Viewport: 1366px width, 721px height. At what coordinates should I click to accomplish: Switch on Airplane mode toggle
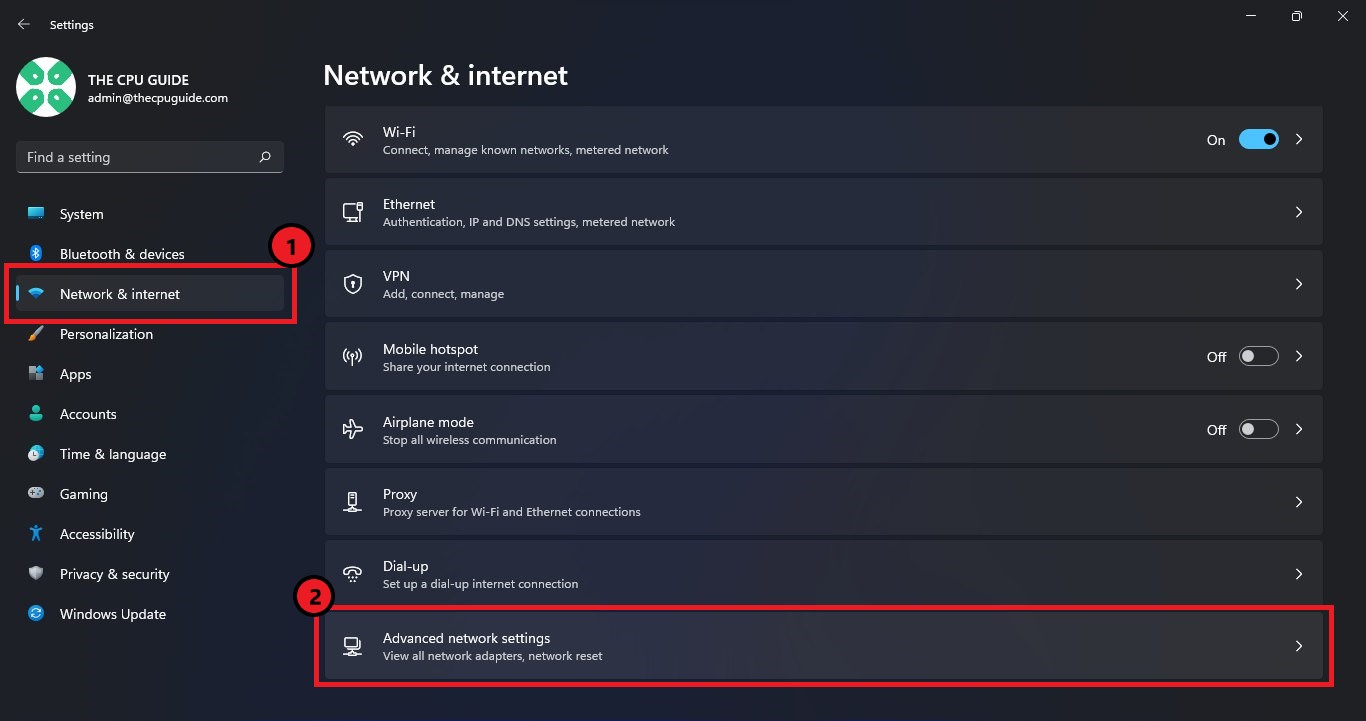pos(1258,430)
